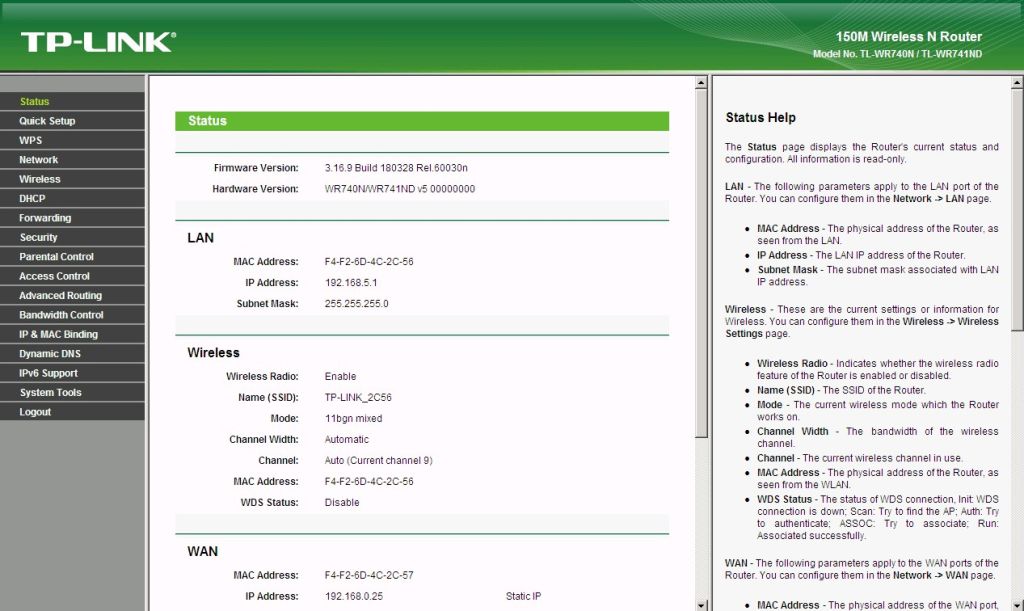Click Logout in the sidebar
This screenshot has width=1024, height=611.
pos(72,412)
